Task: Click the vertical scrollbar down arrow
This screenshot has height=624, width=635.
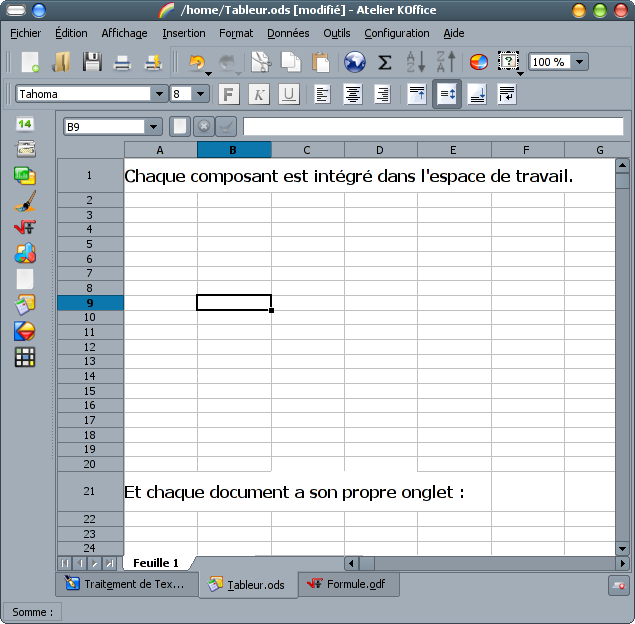Action: [622, 549]
